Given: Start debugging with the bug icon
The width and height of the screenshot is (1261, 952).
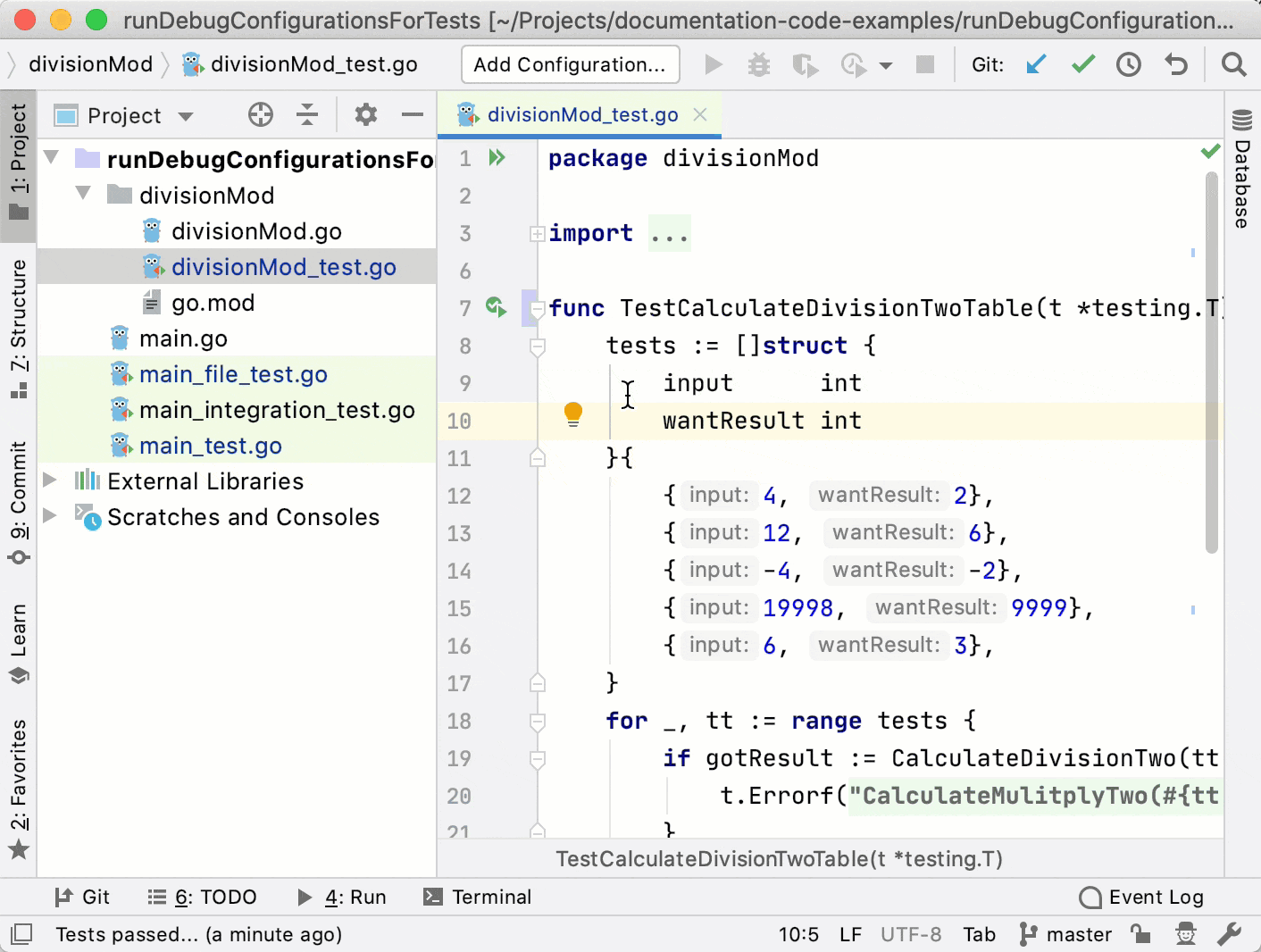Looking at the screenshot, I should [758, 64].
